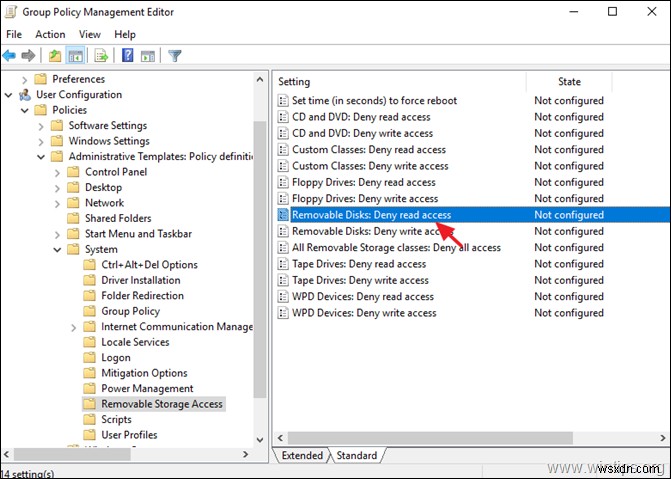The height and width of the screenshot is (479, 671).
Task: Switch to the Extended tab
Action: click(x=302, y=455)
